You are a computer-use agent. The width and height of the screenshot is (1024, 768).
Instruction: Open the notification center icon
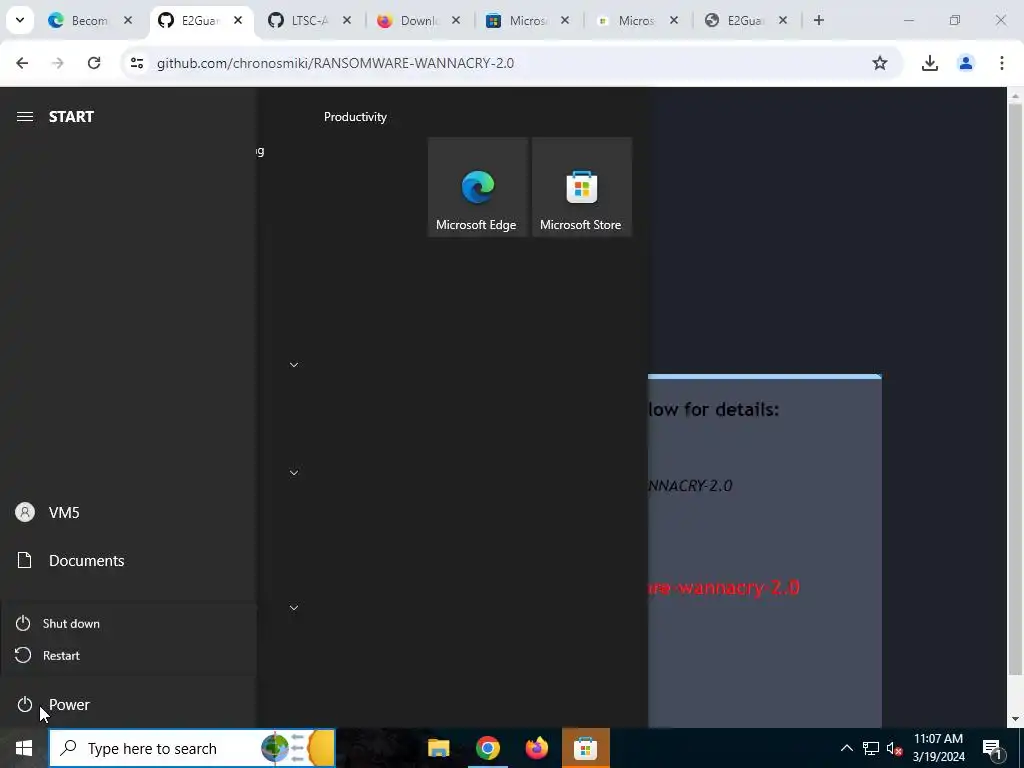tap(992, 748)
